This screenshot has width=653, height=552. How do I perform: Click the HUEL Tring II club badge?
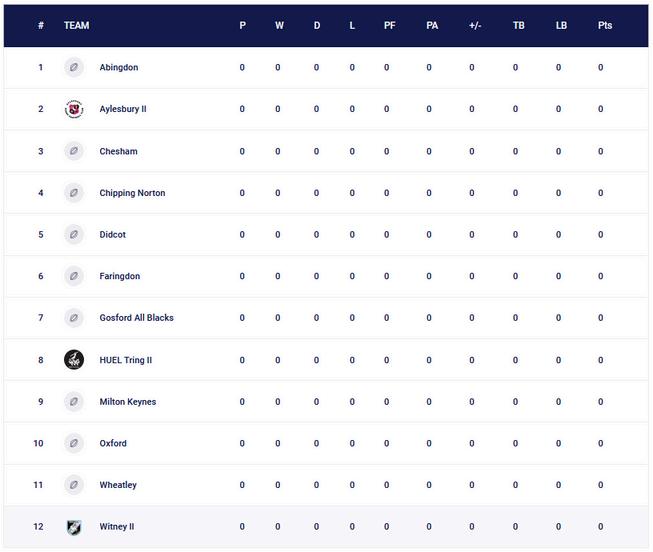point(74,360)
